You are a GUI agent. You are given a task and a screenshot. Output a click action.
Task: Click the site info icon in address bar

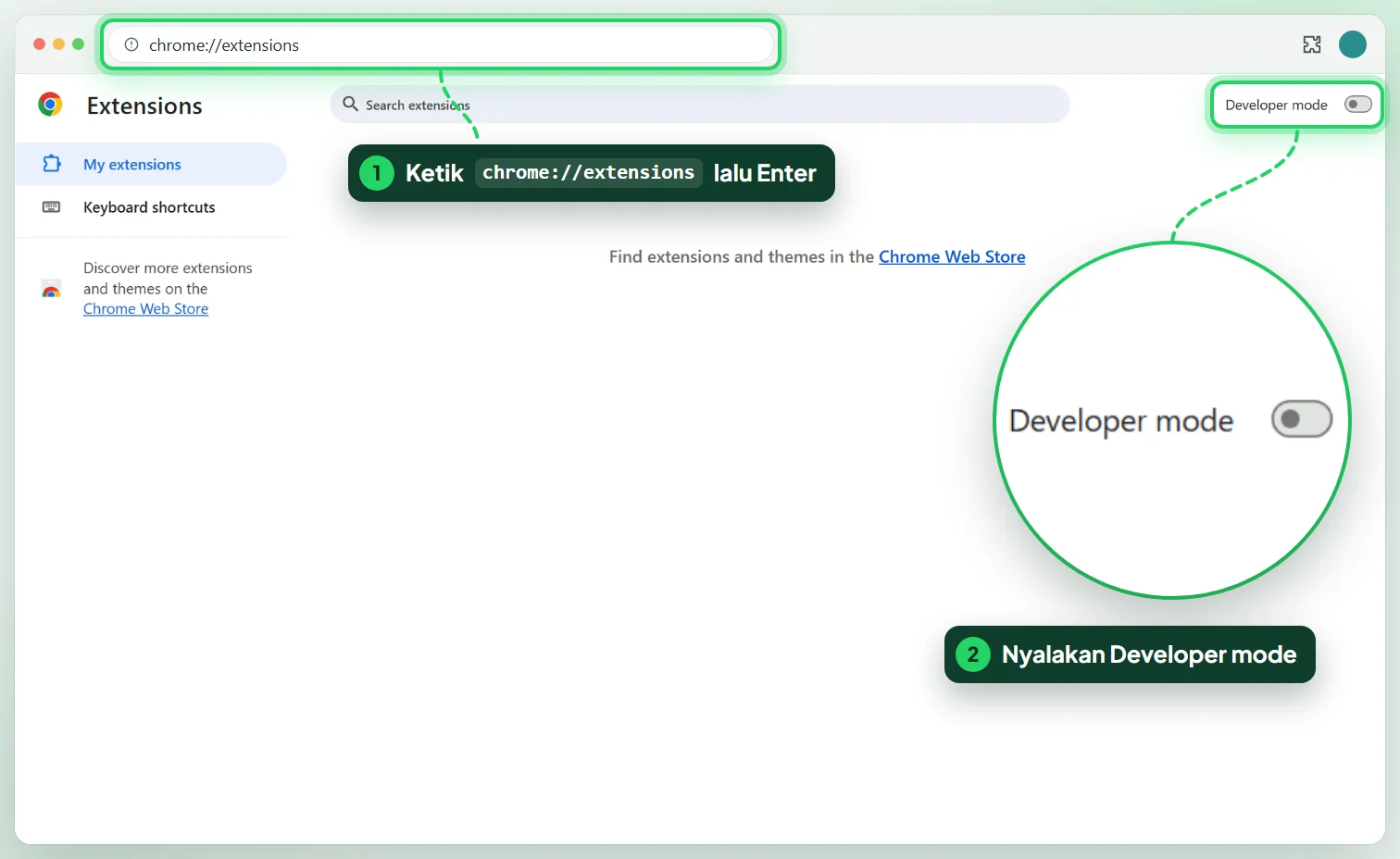pos(131,44)
